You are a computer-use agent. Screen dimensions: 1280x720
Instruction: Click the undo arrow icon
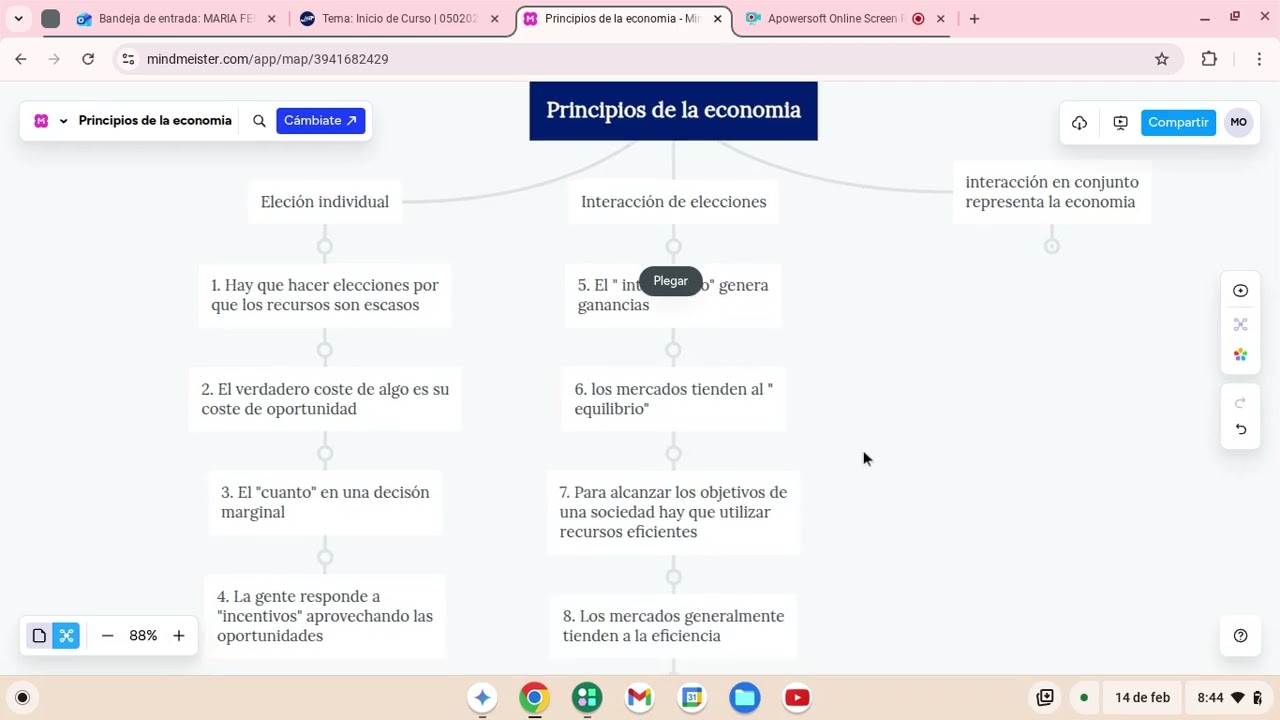click(1240, 429)
